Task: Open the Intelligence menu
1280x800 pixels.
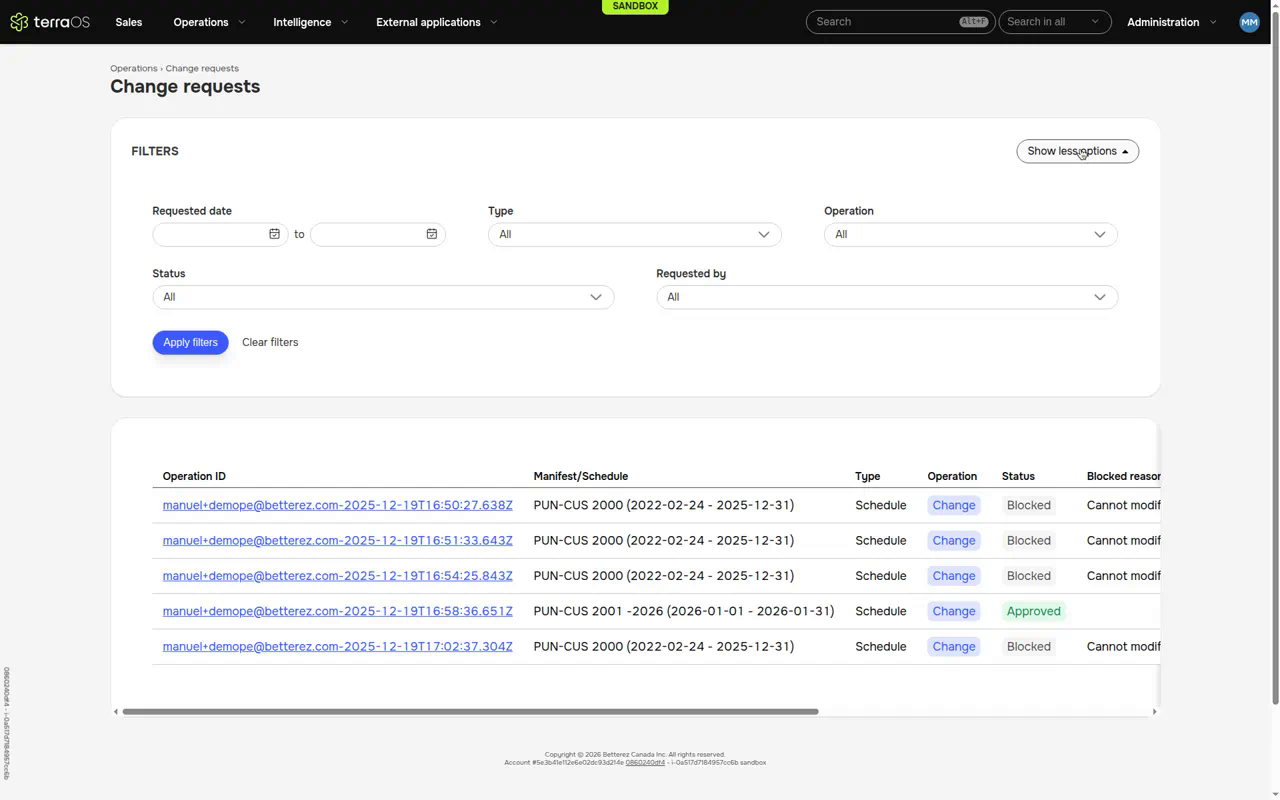Action: (310, 22)
